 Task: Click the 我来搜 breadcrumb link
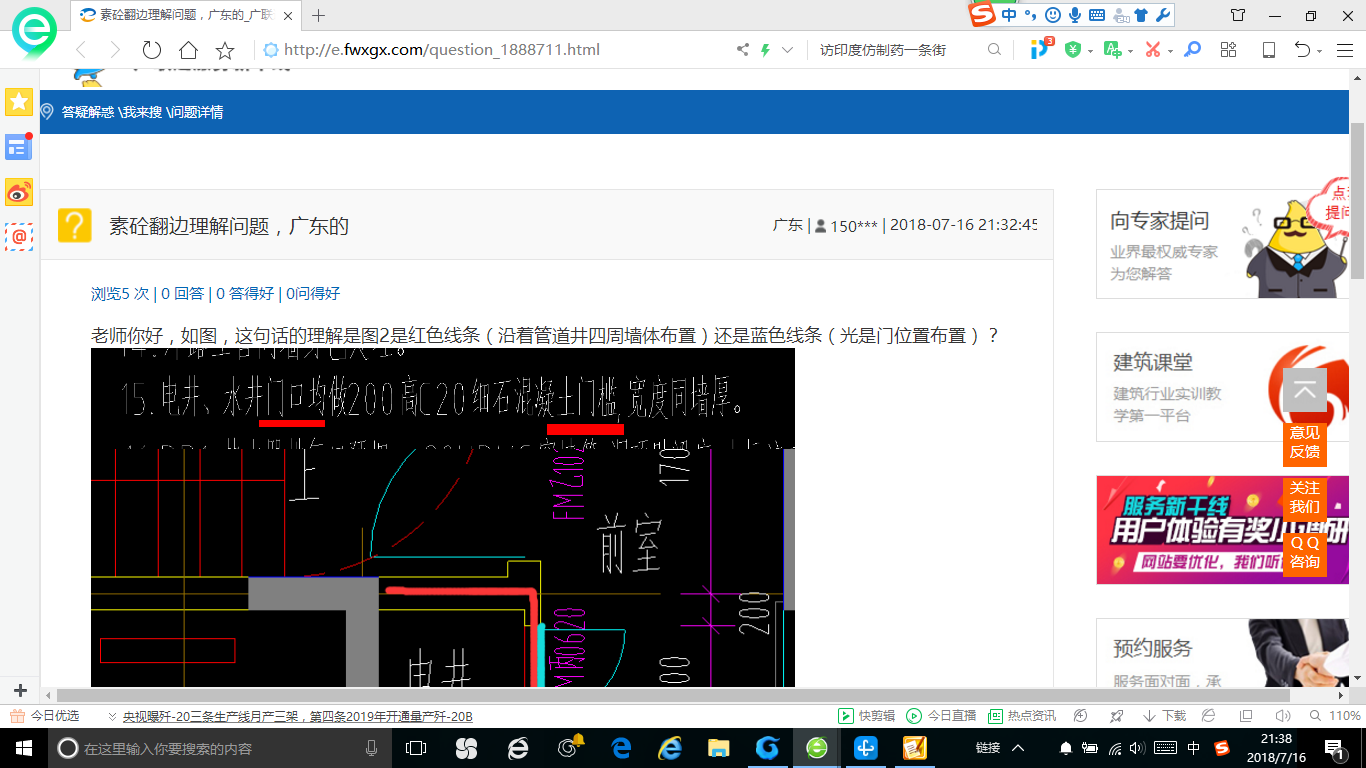141,112
